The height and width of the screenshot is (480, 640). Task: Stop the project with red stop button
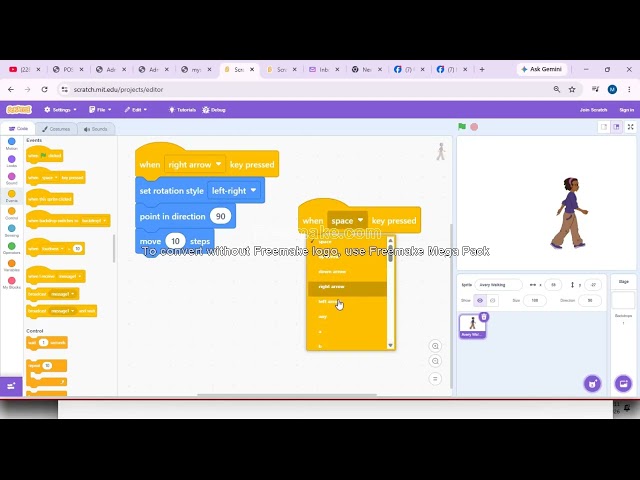point(474,127)
